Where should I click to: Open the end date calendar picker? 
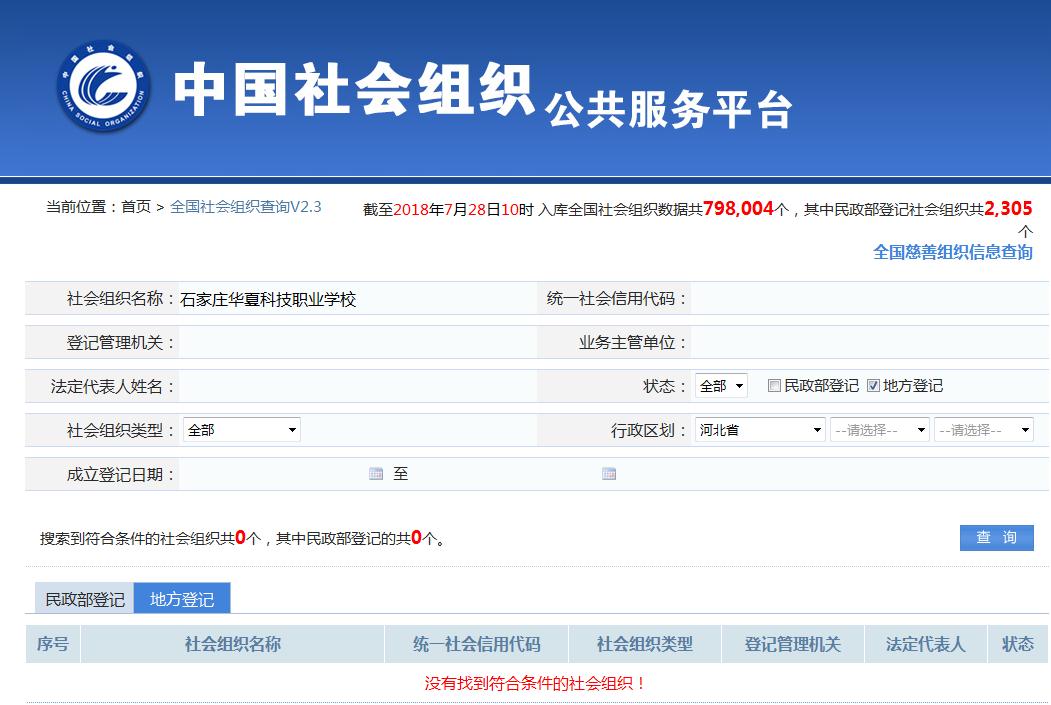click(x=609, y=474)
